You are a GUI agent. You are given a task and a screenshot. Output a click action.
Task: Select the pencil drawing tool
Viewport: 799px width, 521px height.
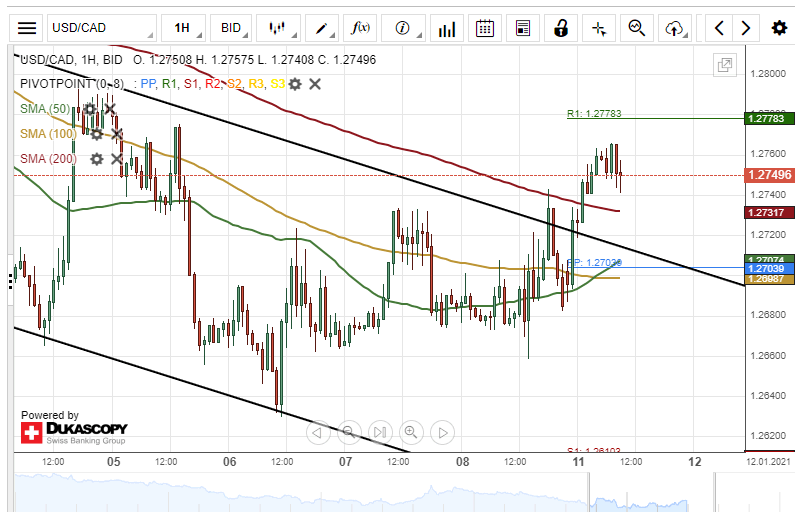322,28
